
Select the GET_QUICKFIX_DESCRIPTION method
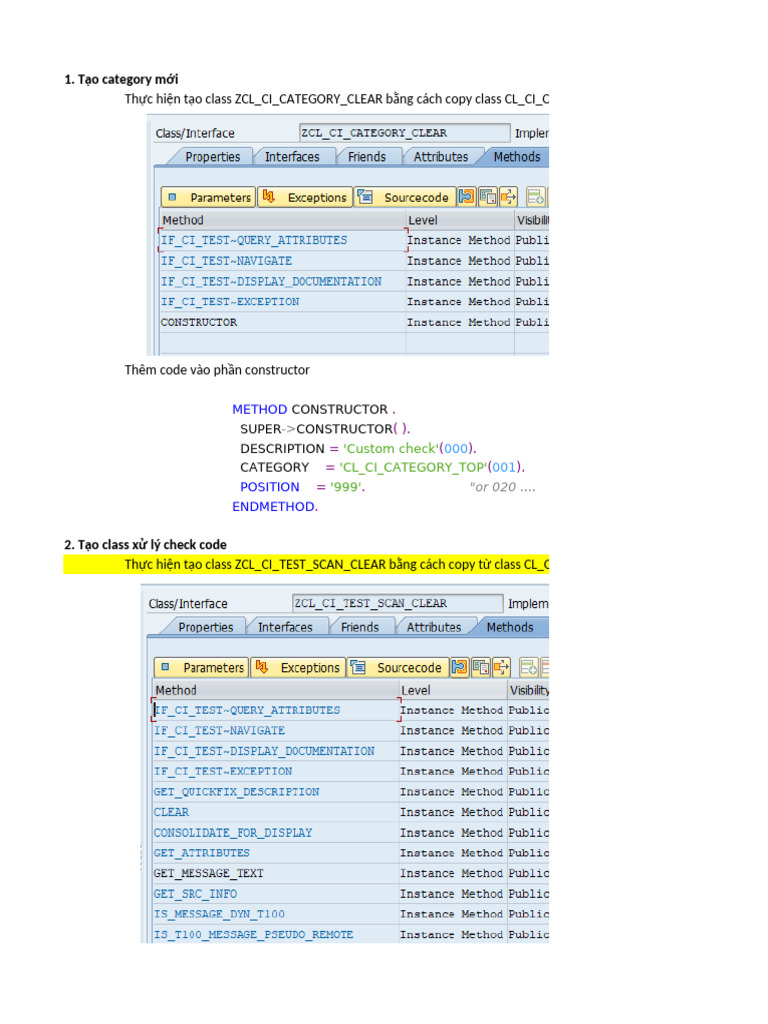point(236,792)
